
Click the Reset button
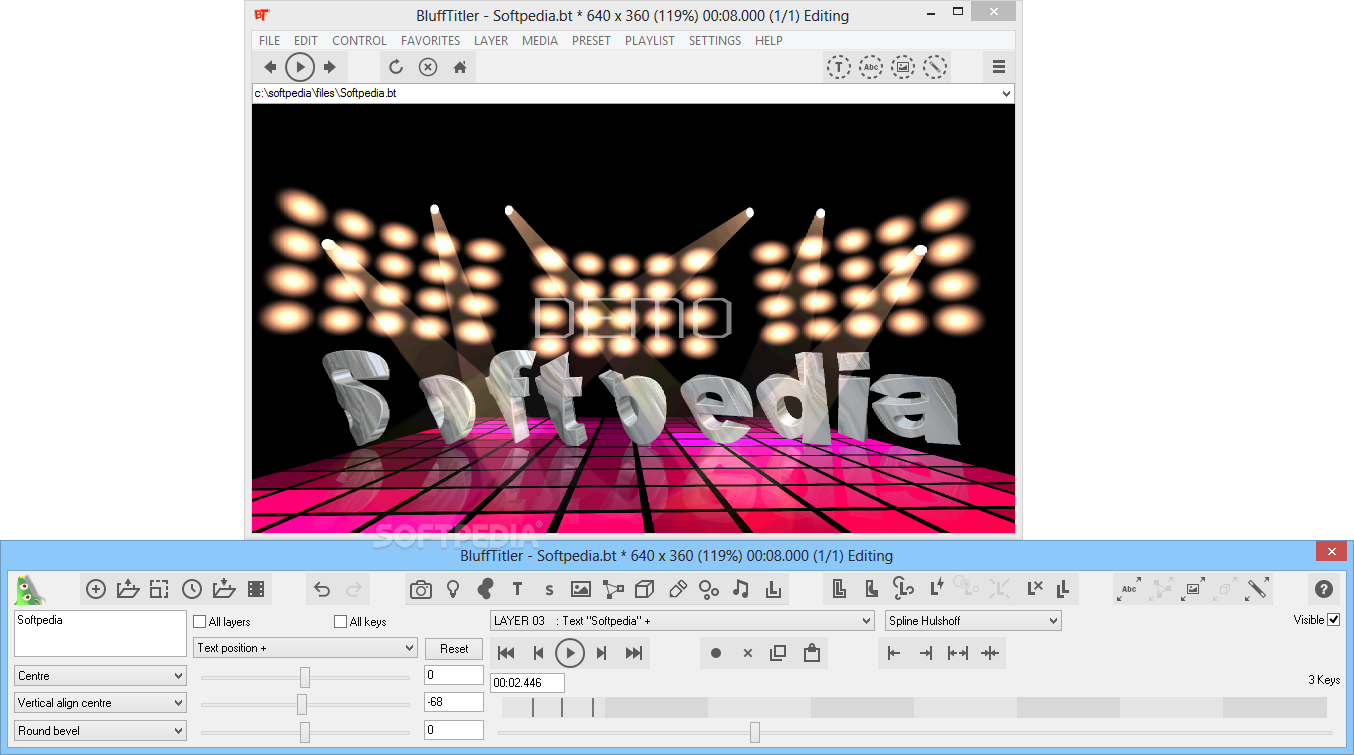click(x=454, y=649)
